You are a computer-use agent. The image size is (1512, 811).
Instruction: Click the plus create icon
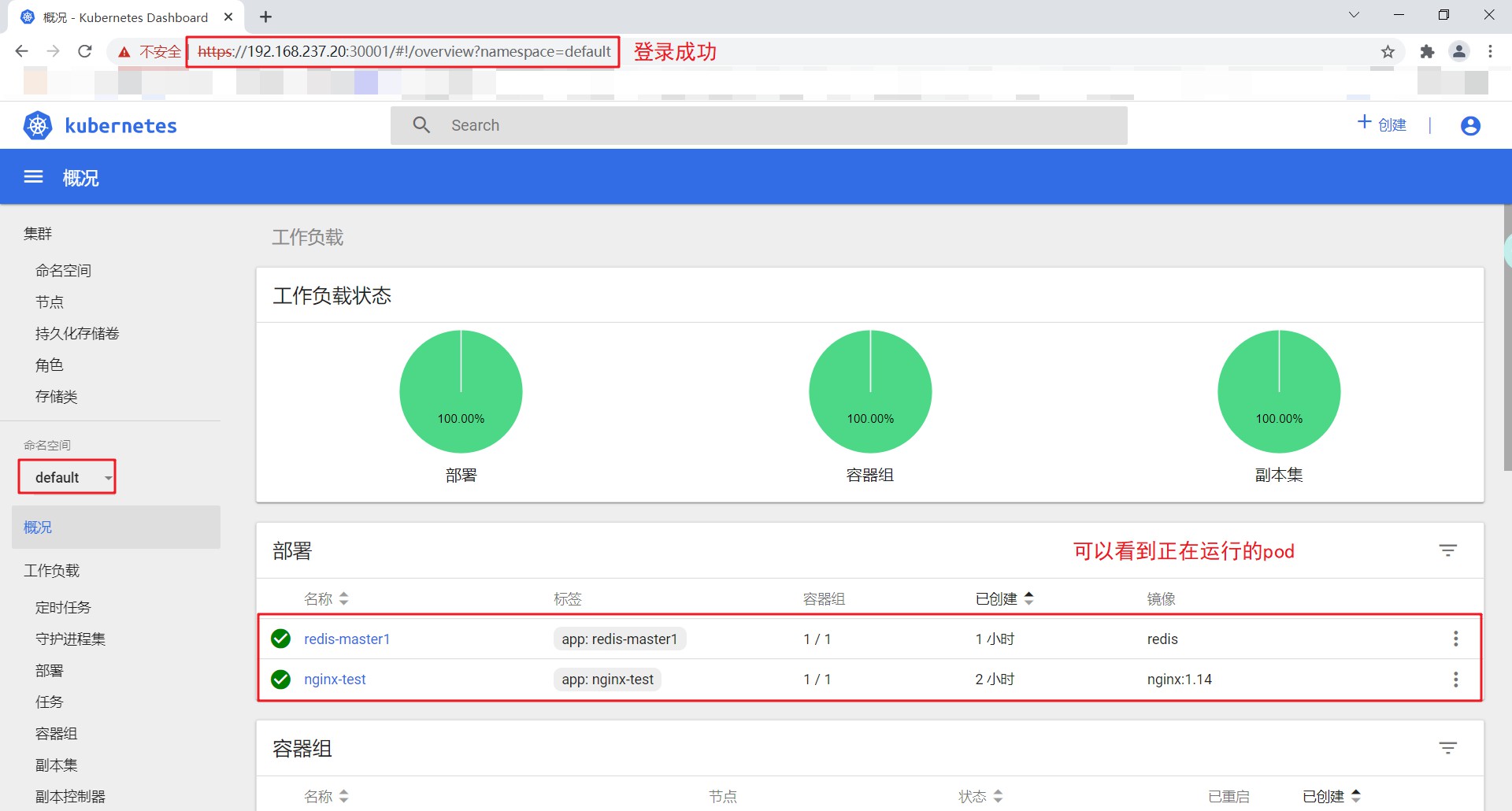coord(1365,122)
